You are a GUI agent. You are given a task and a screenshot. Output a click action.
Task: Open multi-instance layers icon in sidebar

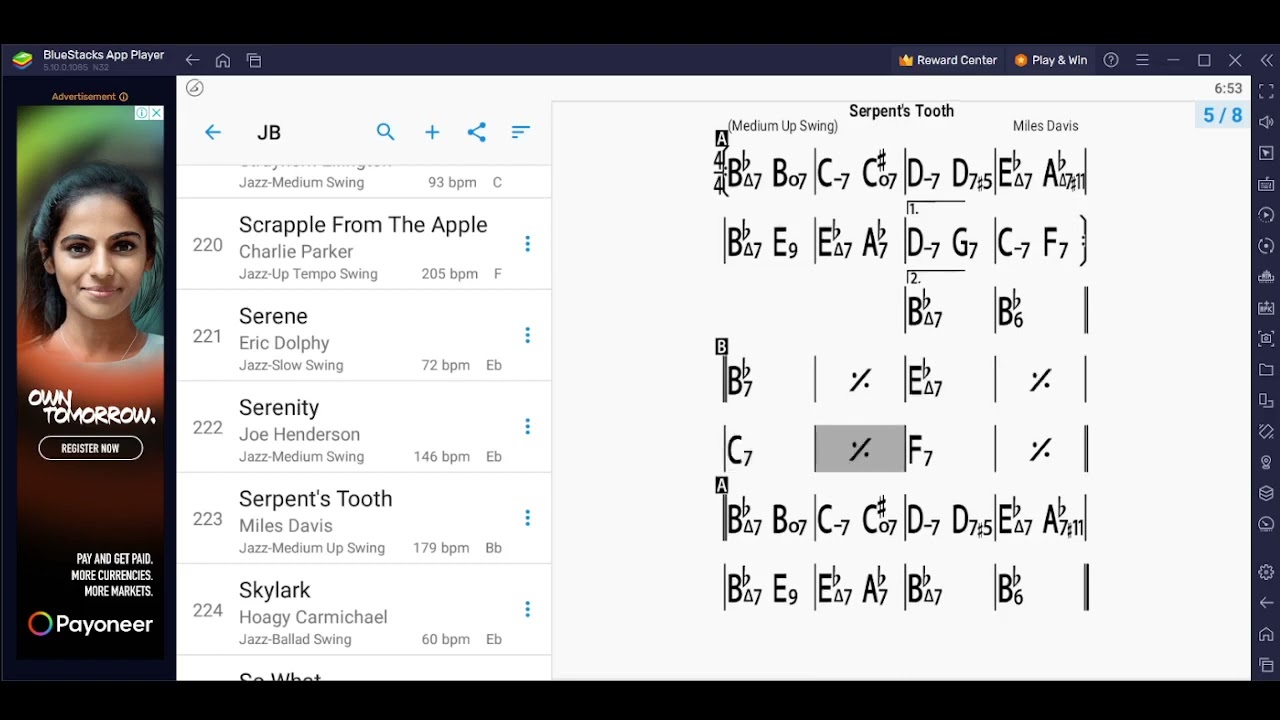click(1266, 493)
